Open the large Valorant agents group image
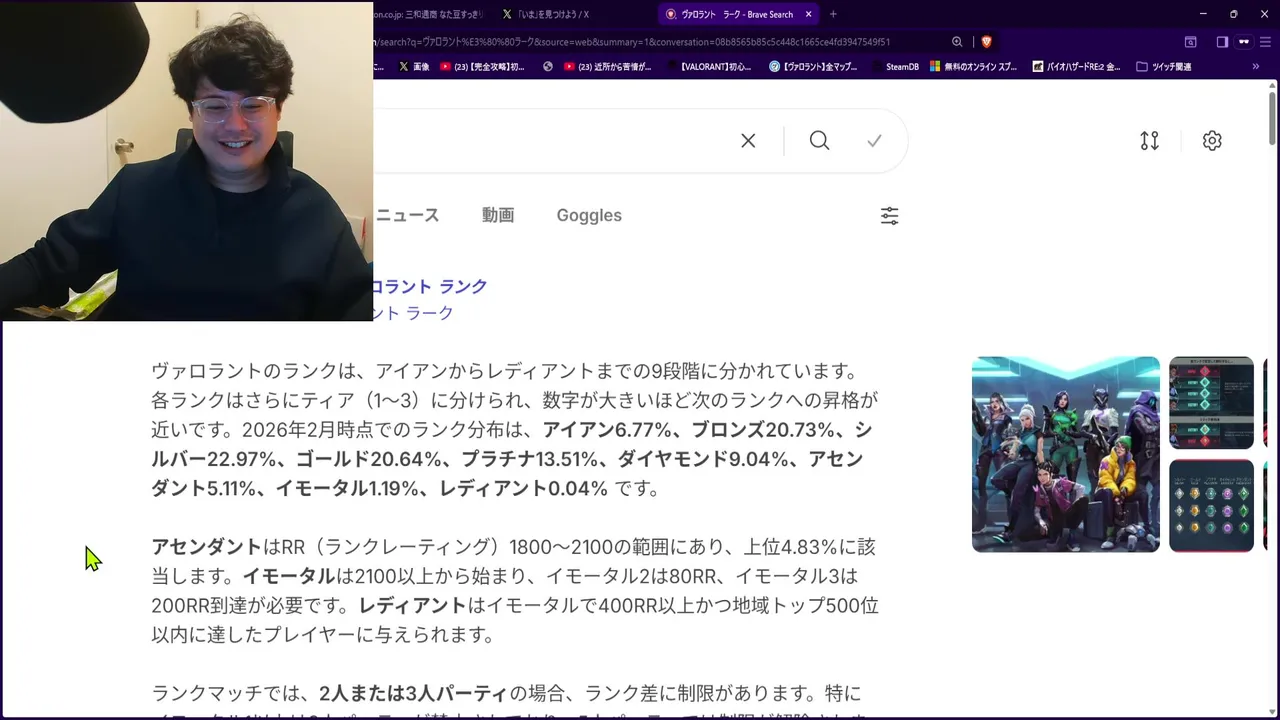This screenshot has height=720, width=1280. click(x=1066, y=454)
